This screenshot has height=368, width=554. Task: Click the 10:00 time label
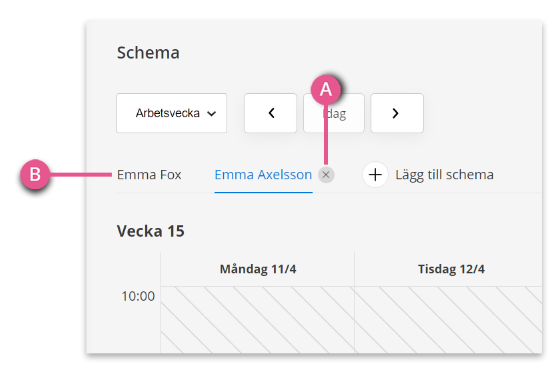point(138,296)
